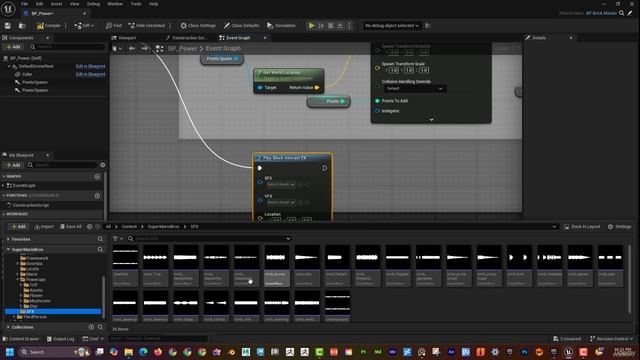Expand the Mushroom folder
The image size is (640, 360).
click(21, 301)
